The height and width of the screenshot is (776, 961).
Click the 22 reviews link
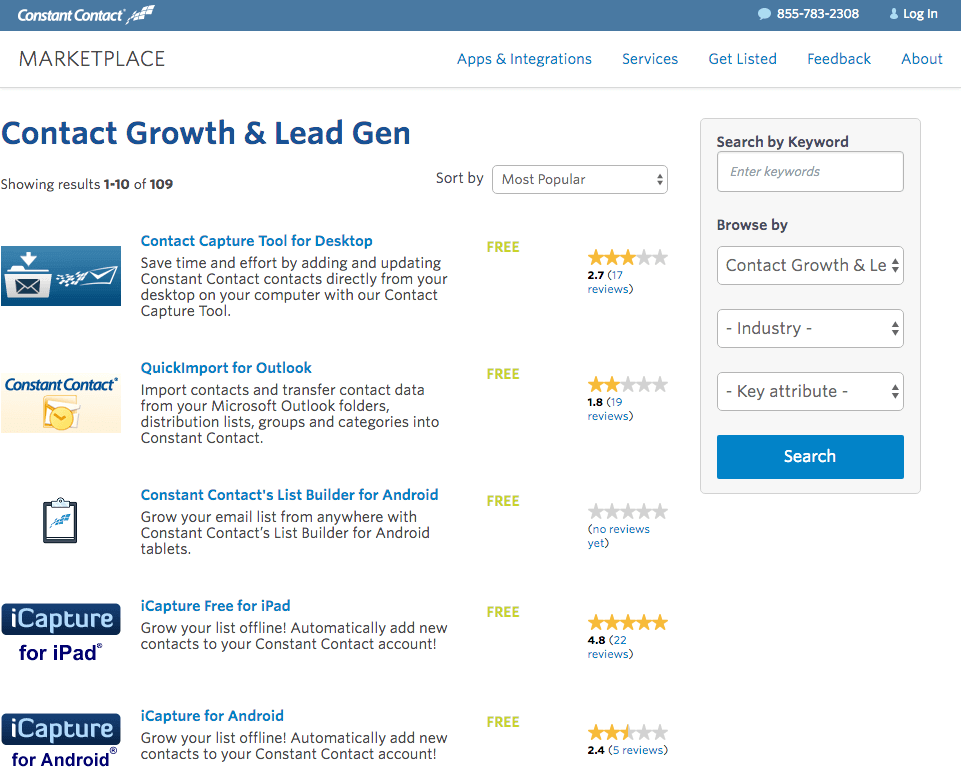[610, 647]
